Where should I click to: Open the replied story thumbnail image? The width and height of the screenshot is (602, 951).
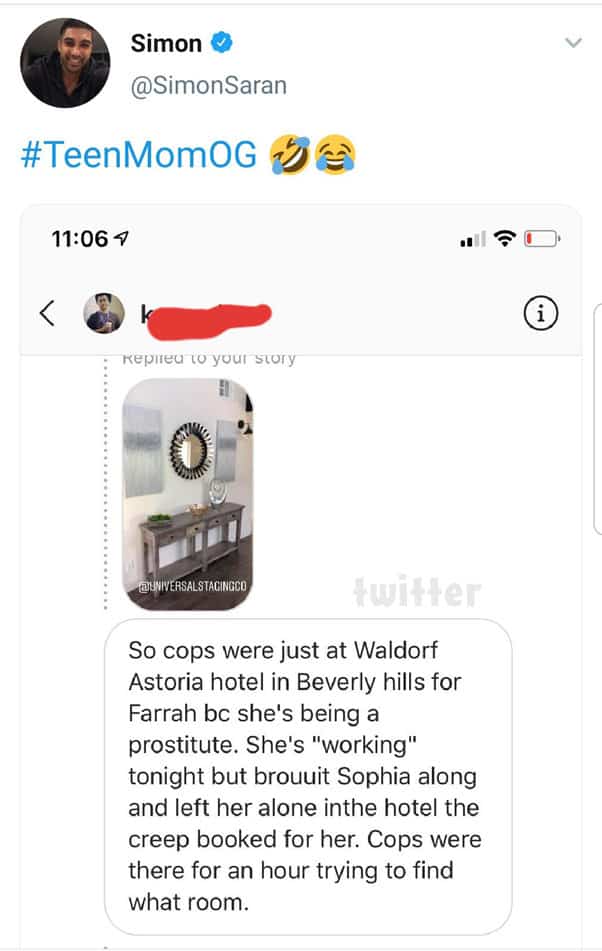(x=188, y=494)
